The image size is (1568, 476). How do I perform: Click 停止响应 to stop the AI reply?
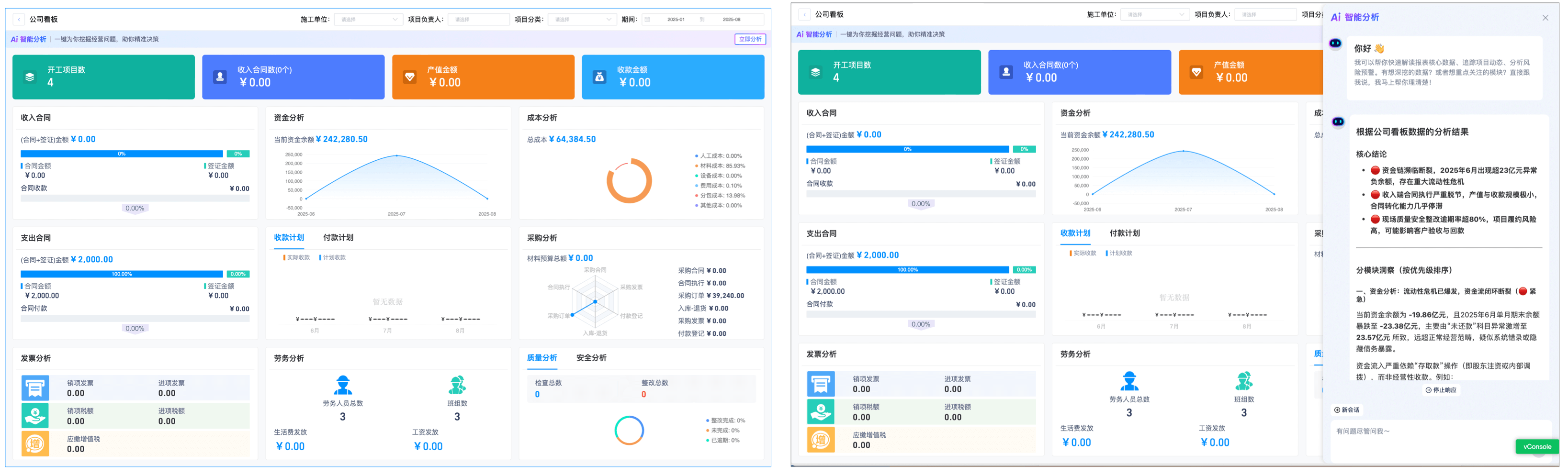point(1441,390)
